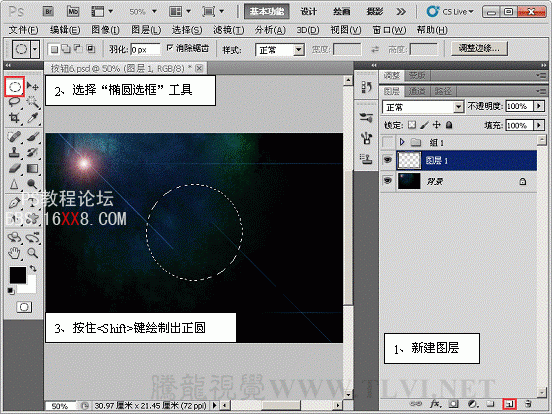The image size is (552, 414).
Task: Switch to the 路径 tab
Action: pyautogui.click(x=443, y=92)
